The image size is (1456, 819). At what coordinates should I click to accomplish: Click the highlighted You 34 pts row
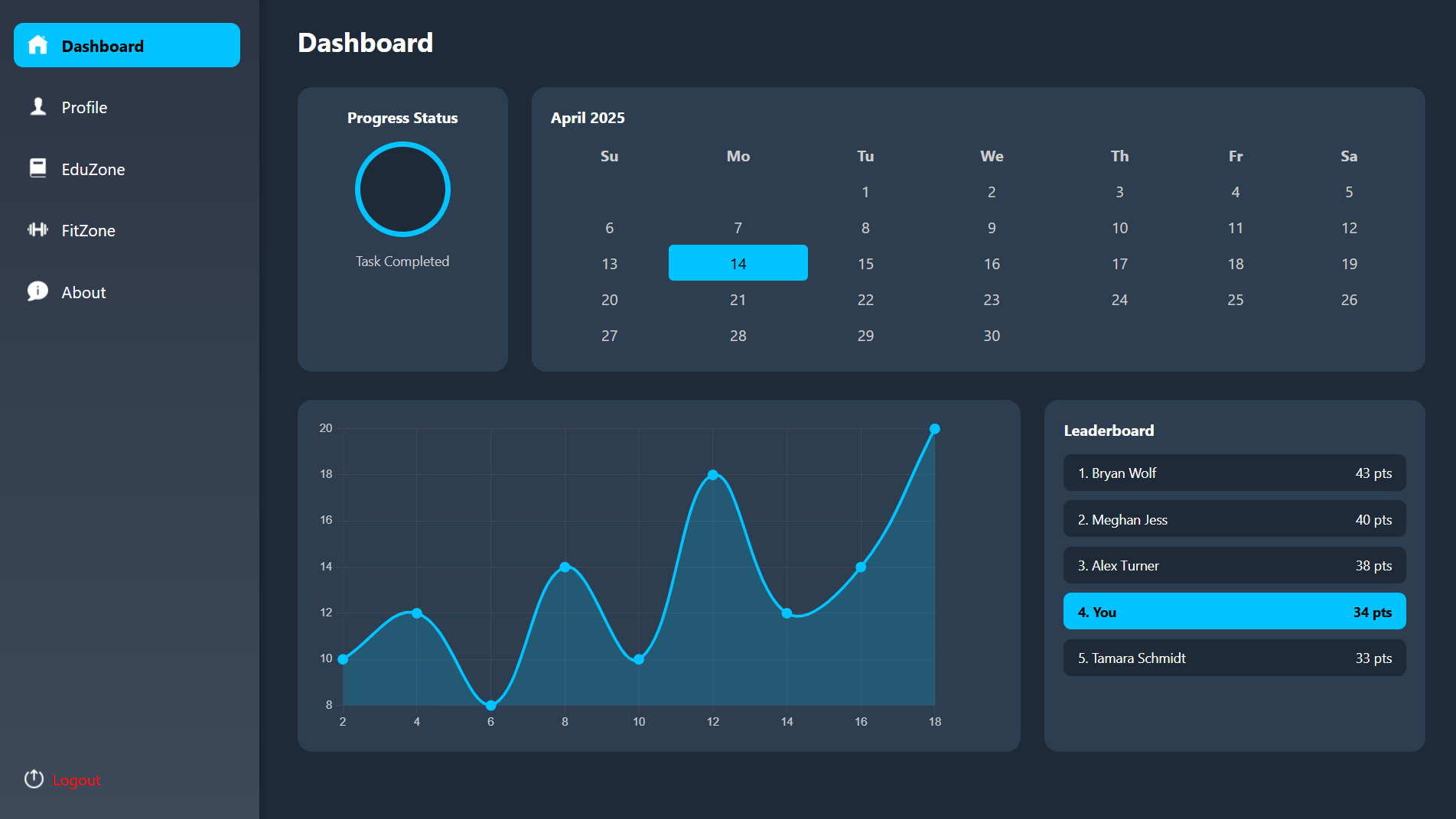[1235, 612]
